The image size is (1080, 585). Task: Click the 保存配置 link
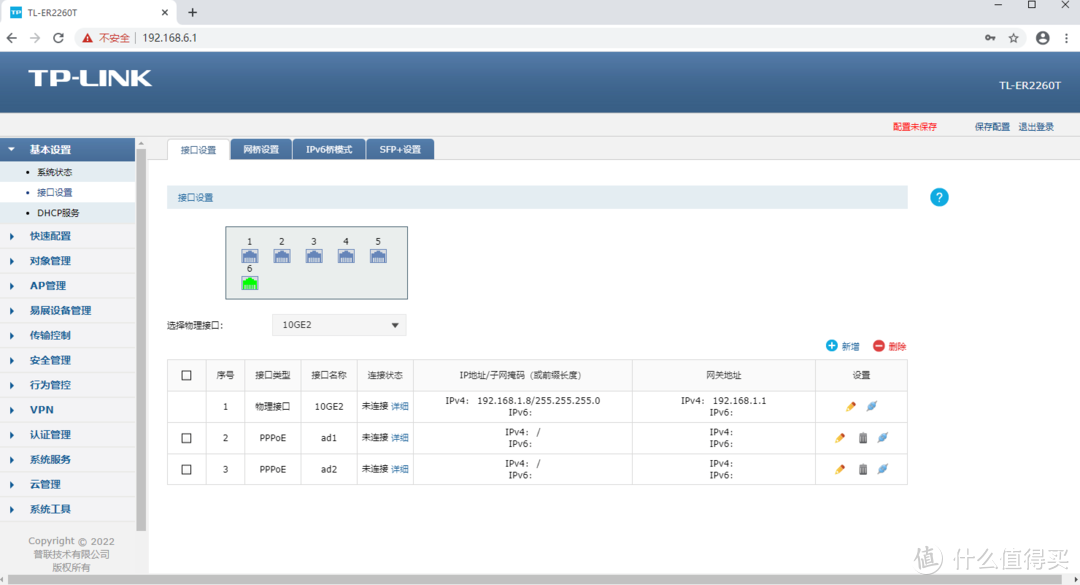(992, 127)
